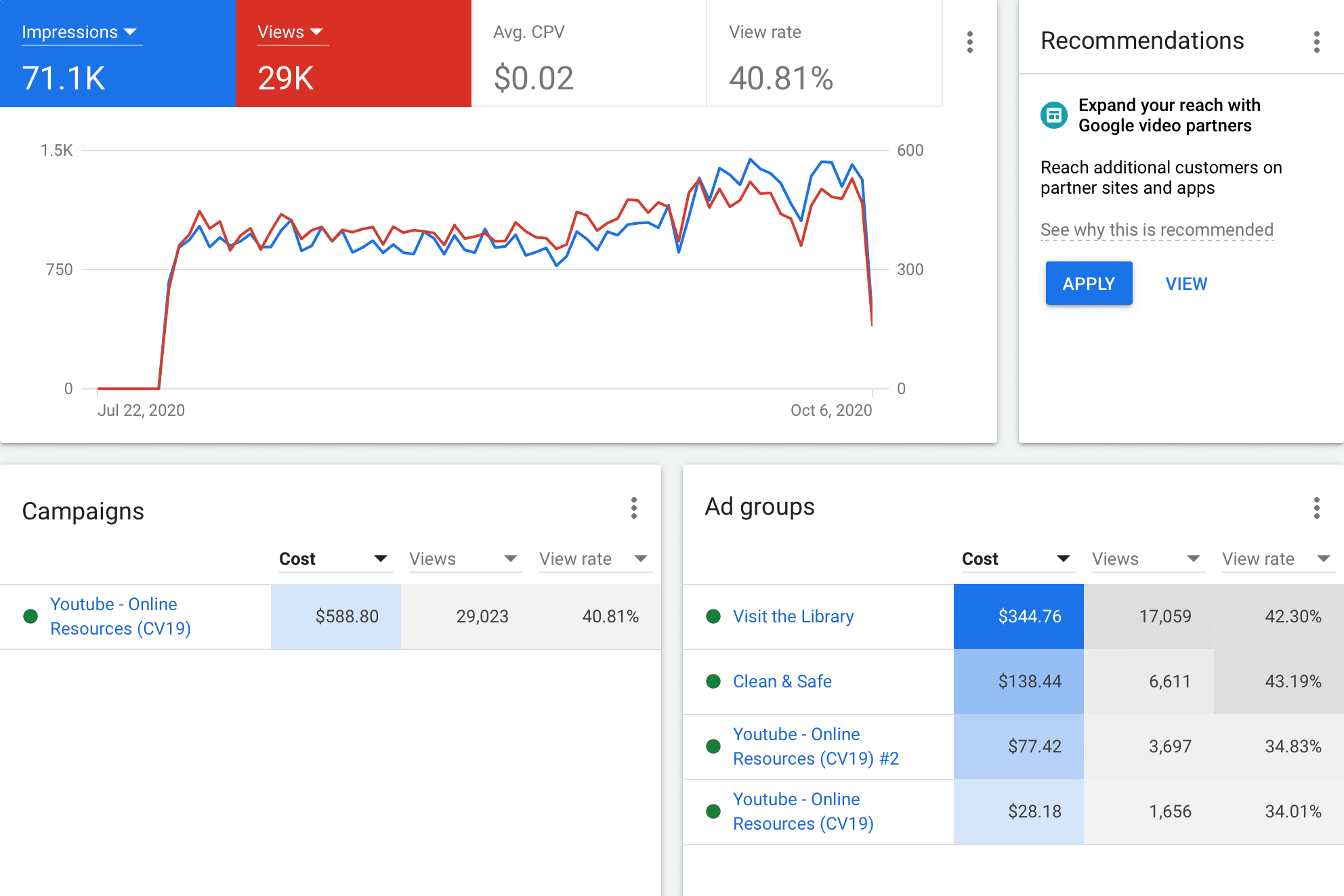1344x896 pixels.
Task: Click the $0.02 average CPV value
Action: pos(534,78)
